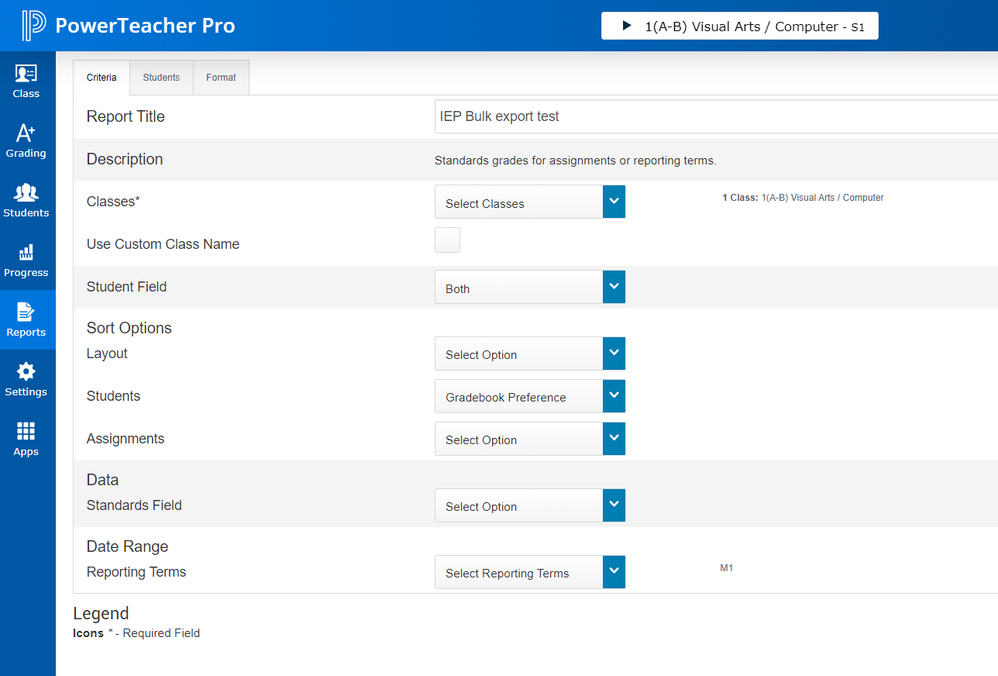Go to the Students sidebar icon
This screenshot has width=998, height=676.
pyautogui.click(x=26, y=194)
